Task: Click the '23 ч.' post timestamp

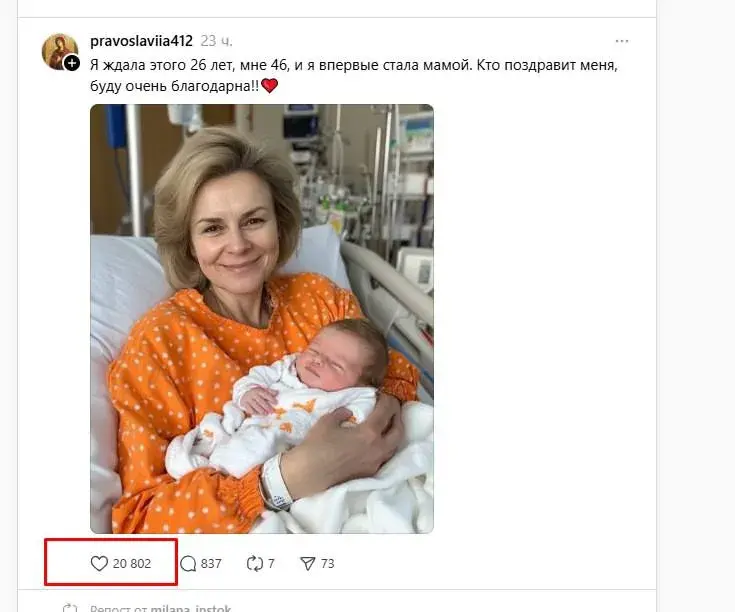Action: coord(217,41)
